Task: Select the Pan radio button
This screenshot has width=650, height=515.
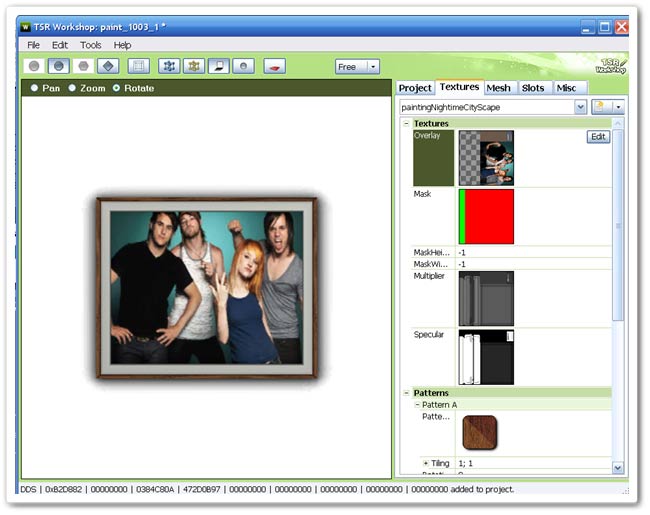Action: (x=36, y=88)
